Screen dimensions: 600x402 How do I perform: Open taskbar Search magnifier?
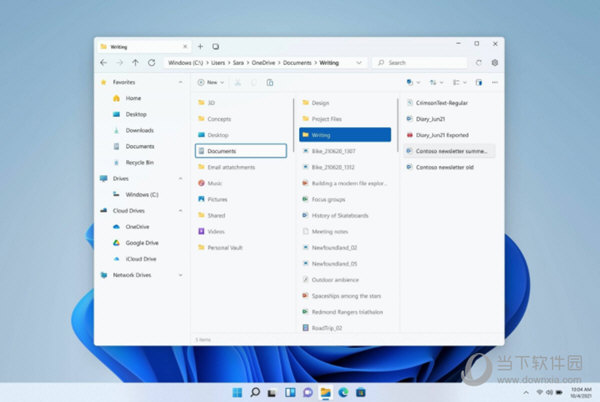pos(255,392)
